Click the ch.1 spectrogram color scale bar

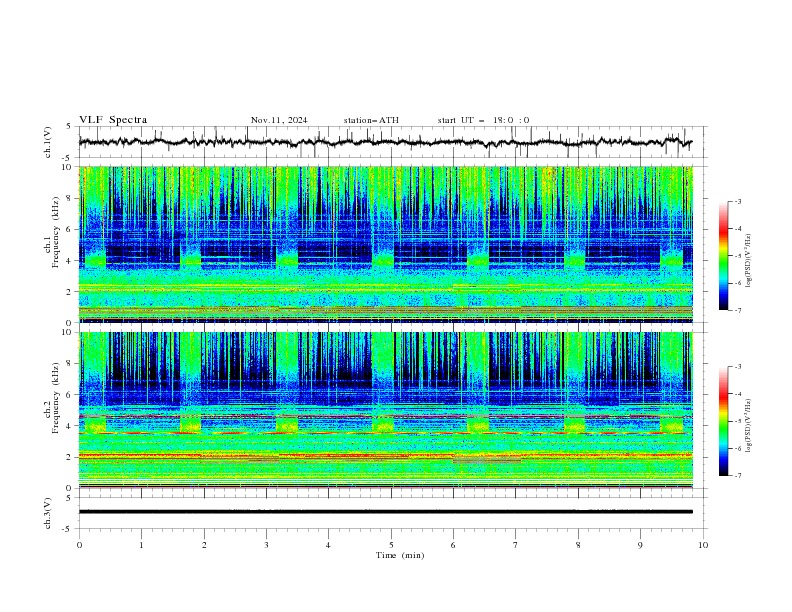[x=723, y=256]
